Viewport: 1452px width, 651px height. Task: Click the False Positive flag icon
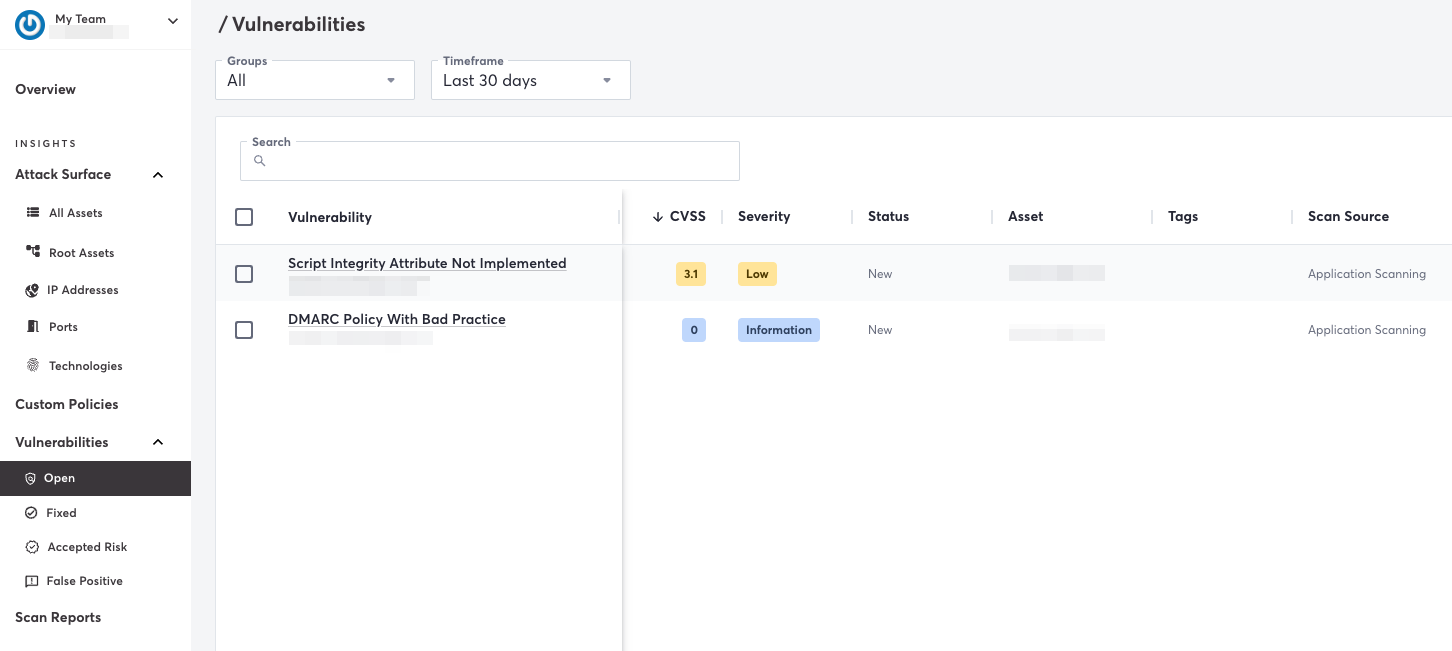[31, 581]
